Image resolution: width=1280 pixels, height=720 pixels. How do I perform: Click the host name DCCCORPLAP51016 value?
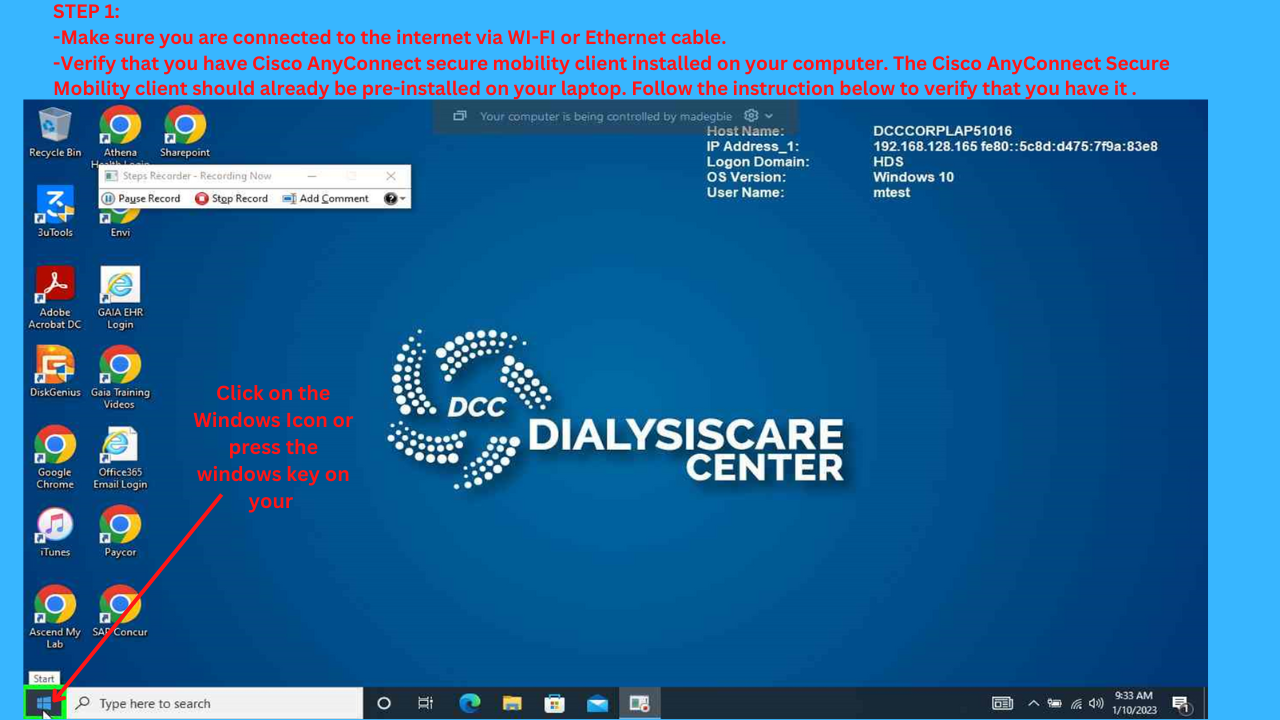[x=942, y=131]
